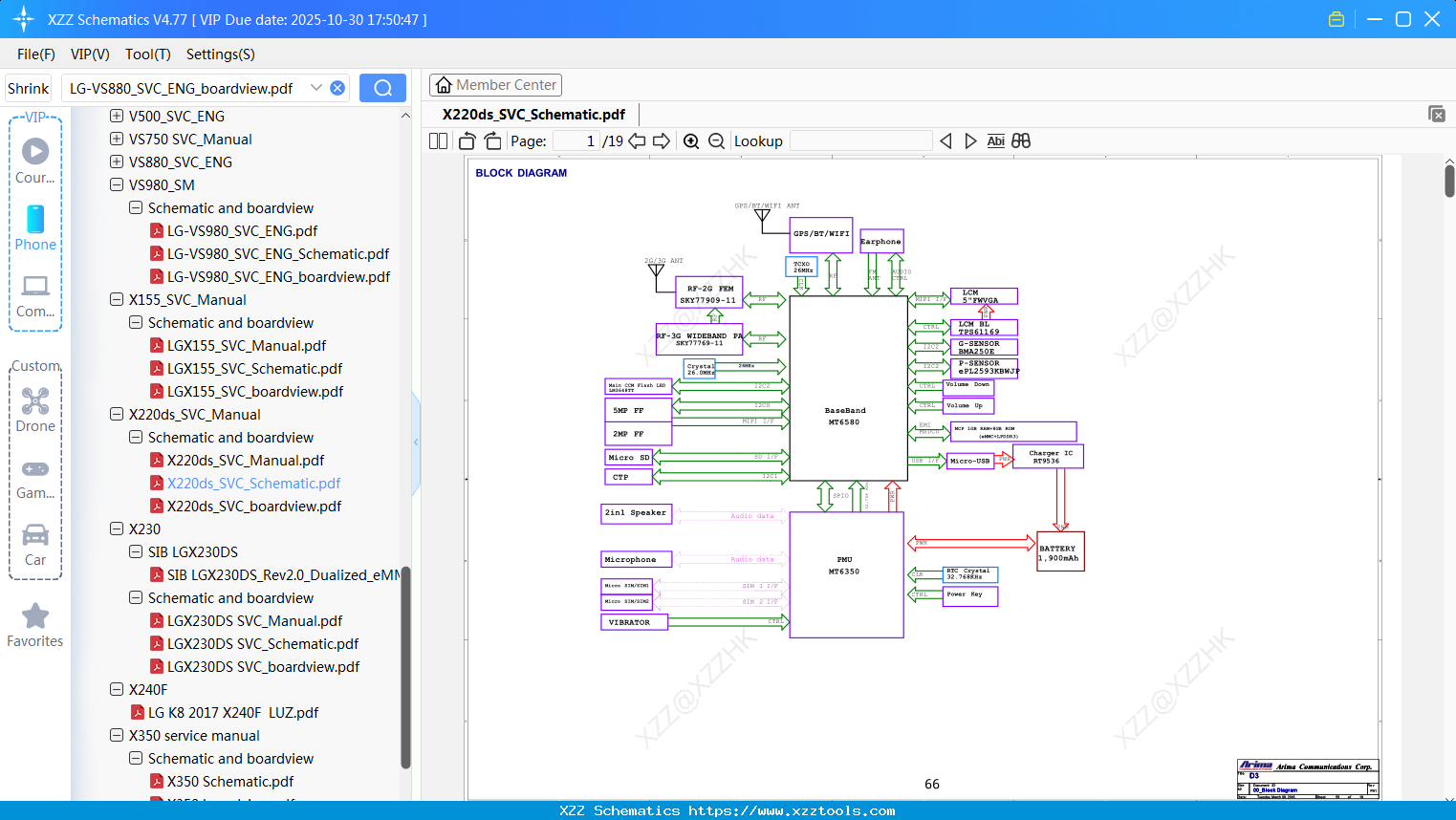The image size is (1456, 820).
Task: Click the Member Center button
Action: tap(495, 84)
